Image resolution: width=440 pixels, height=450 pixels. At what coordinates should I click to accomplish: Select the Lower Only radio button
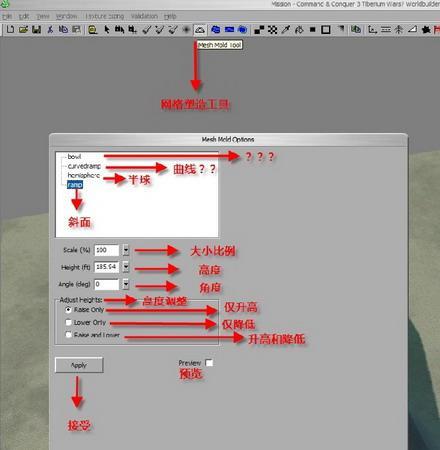tap(68, 322)
